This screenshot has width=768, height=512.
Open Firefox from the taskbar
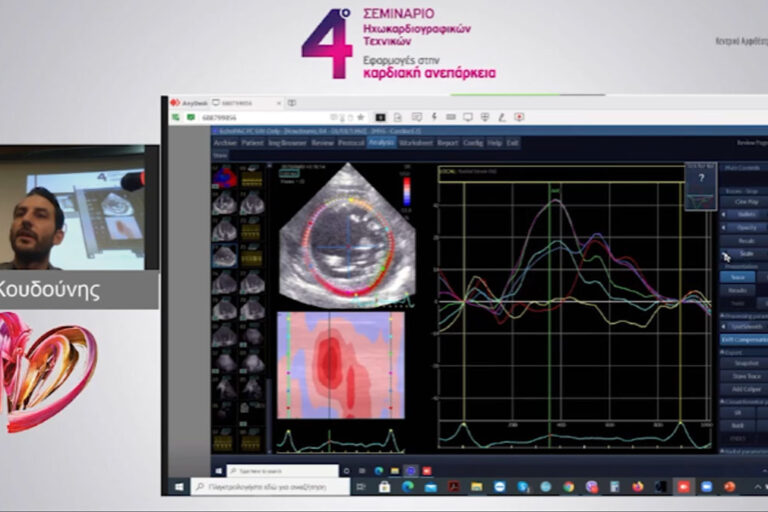tap(637, 487)
